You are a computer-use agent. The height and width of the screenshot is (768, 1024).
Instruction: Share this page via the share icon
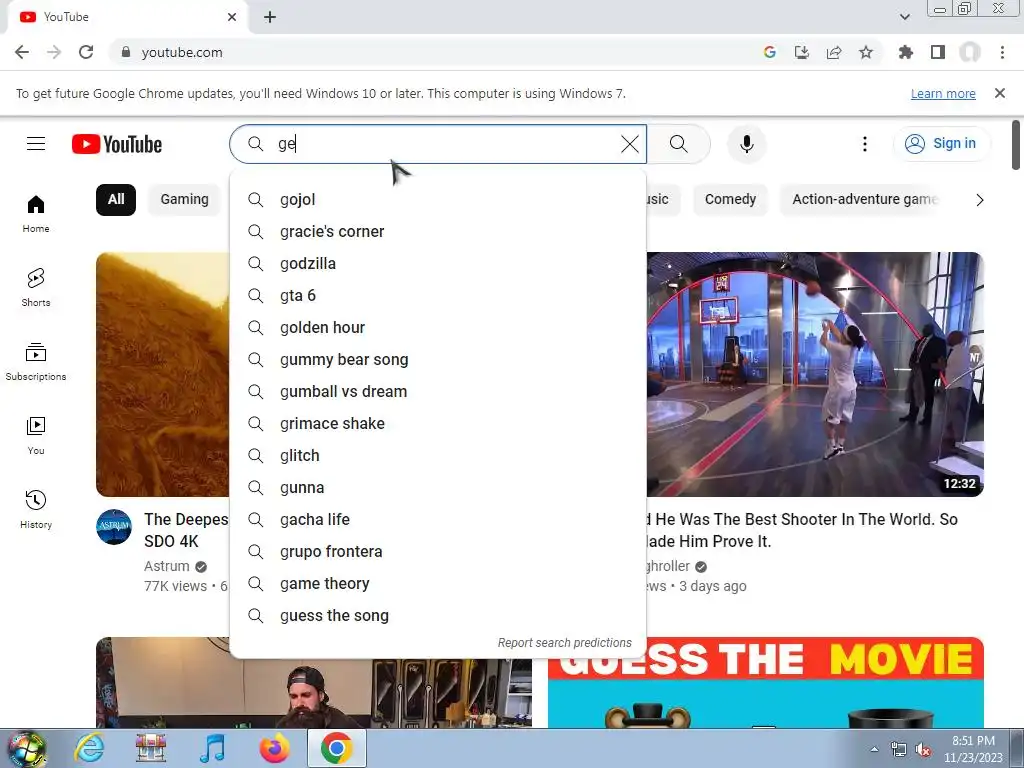coord(834,52)
